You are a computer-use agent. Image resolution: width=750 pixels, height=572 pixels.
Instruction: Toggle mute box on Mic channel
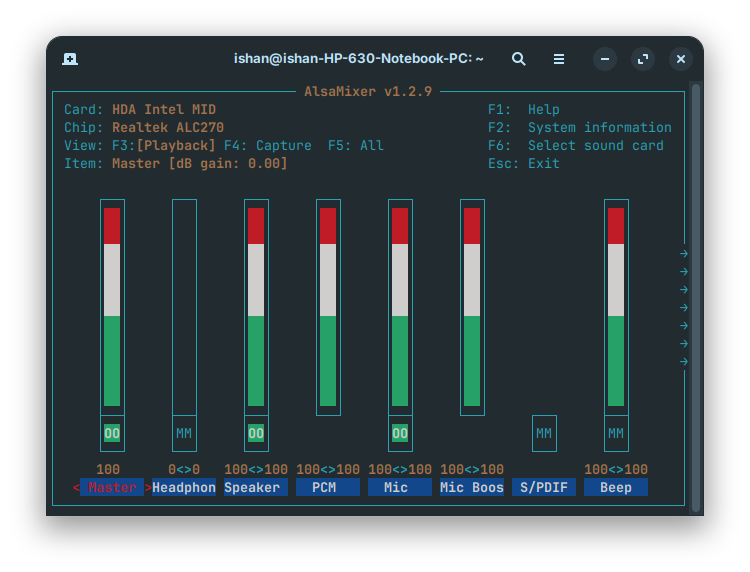(400, 433)
